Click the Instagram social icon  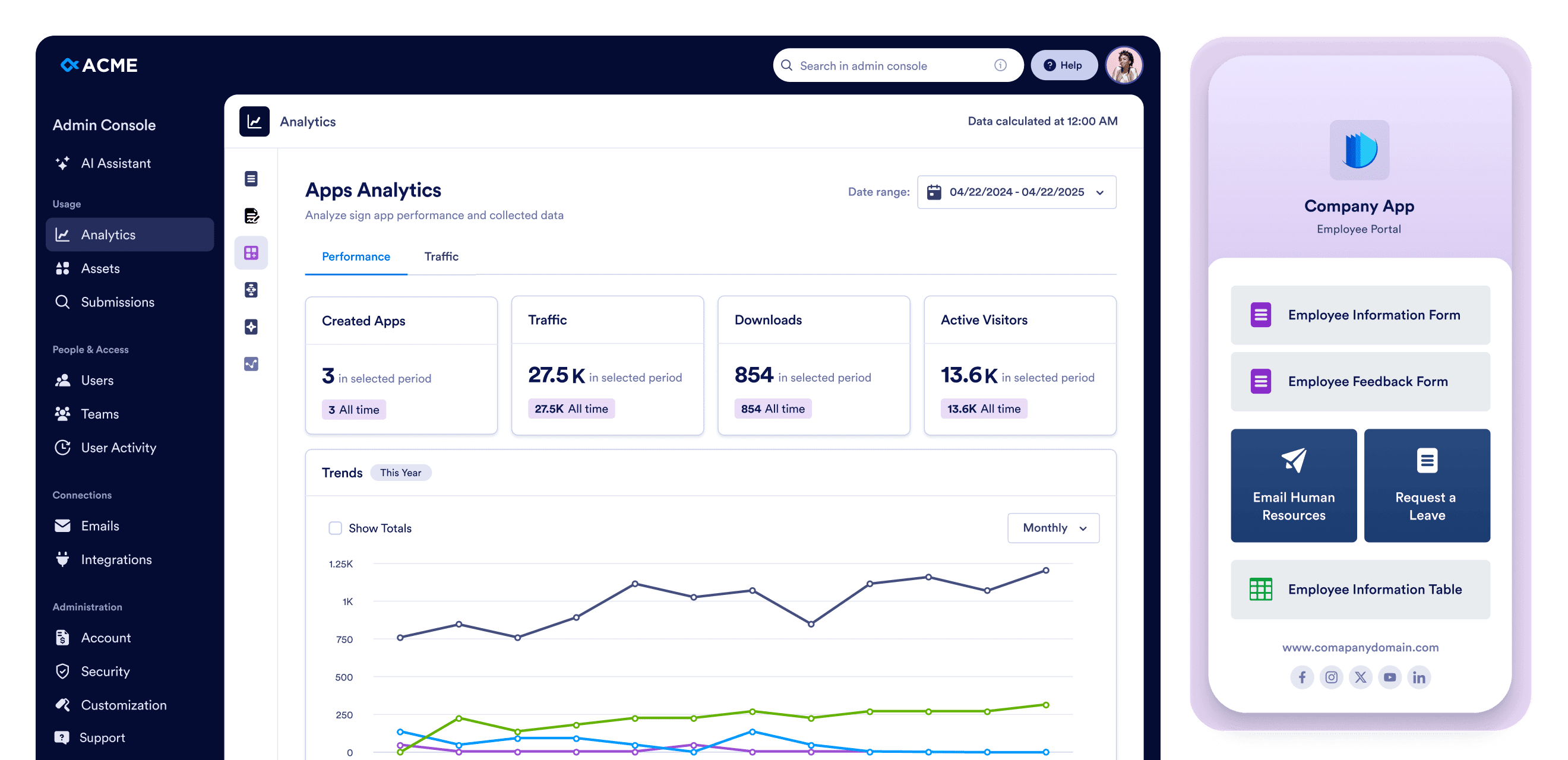click(x=1331, y=677)
